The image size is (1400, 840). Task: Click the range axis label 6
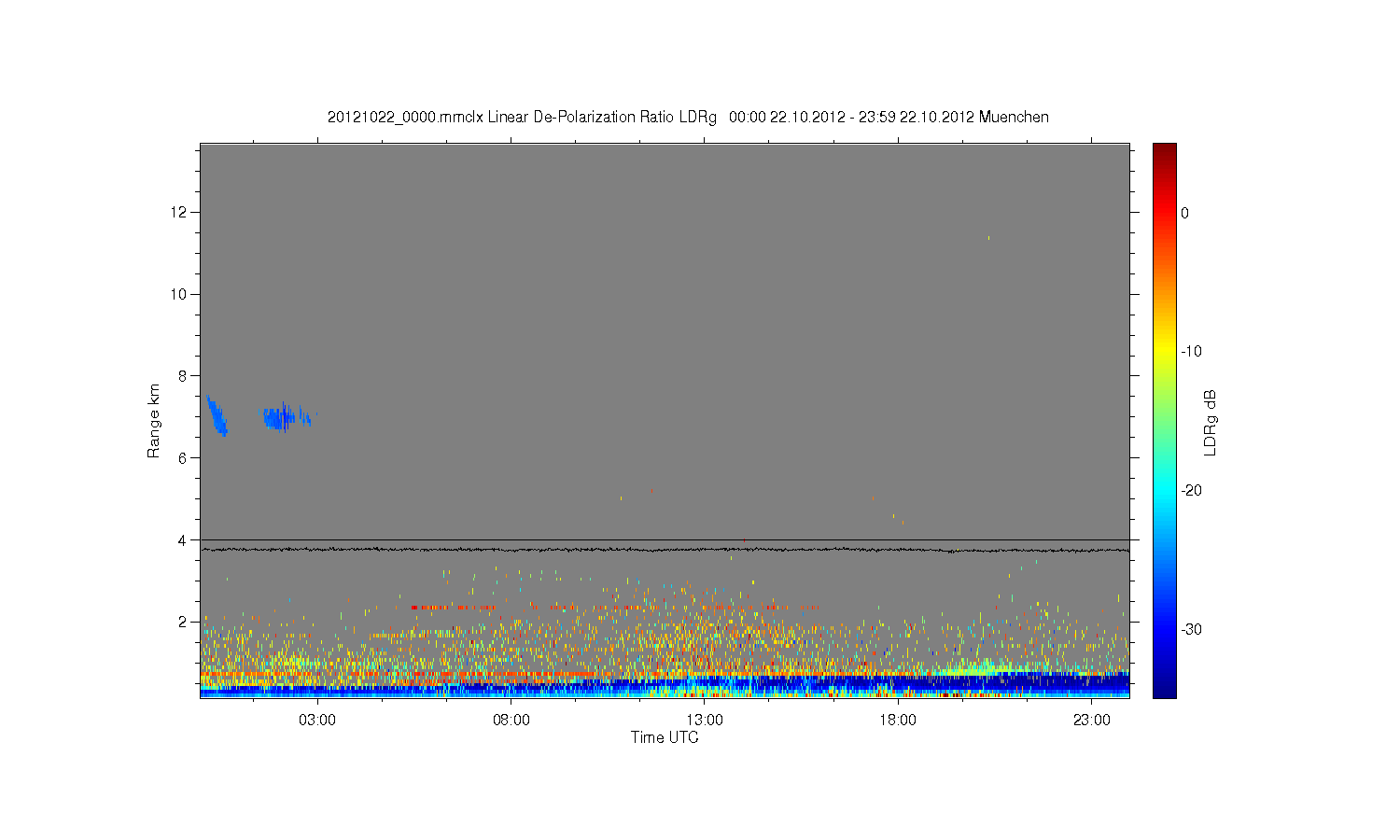click(x=184, y=458)
